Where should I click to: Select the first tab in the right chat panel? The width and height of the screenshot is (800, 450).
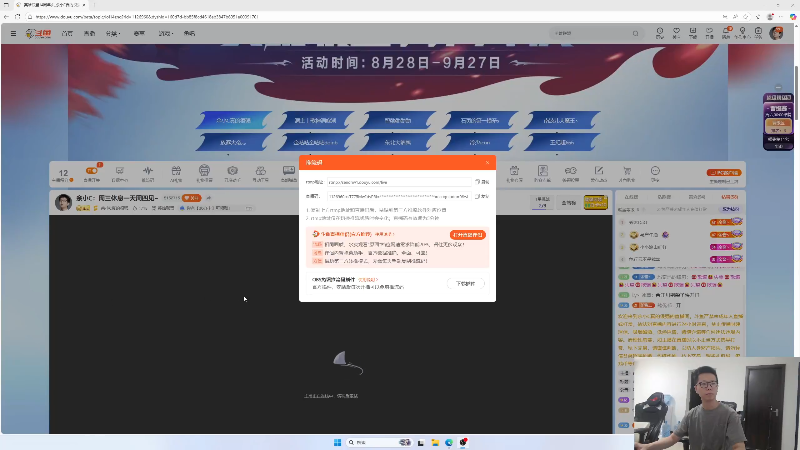tap(632, 197)
